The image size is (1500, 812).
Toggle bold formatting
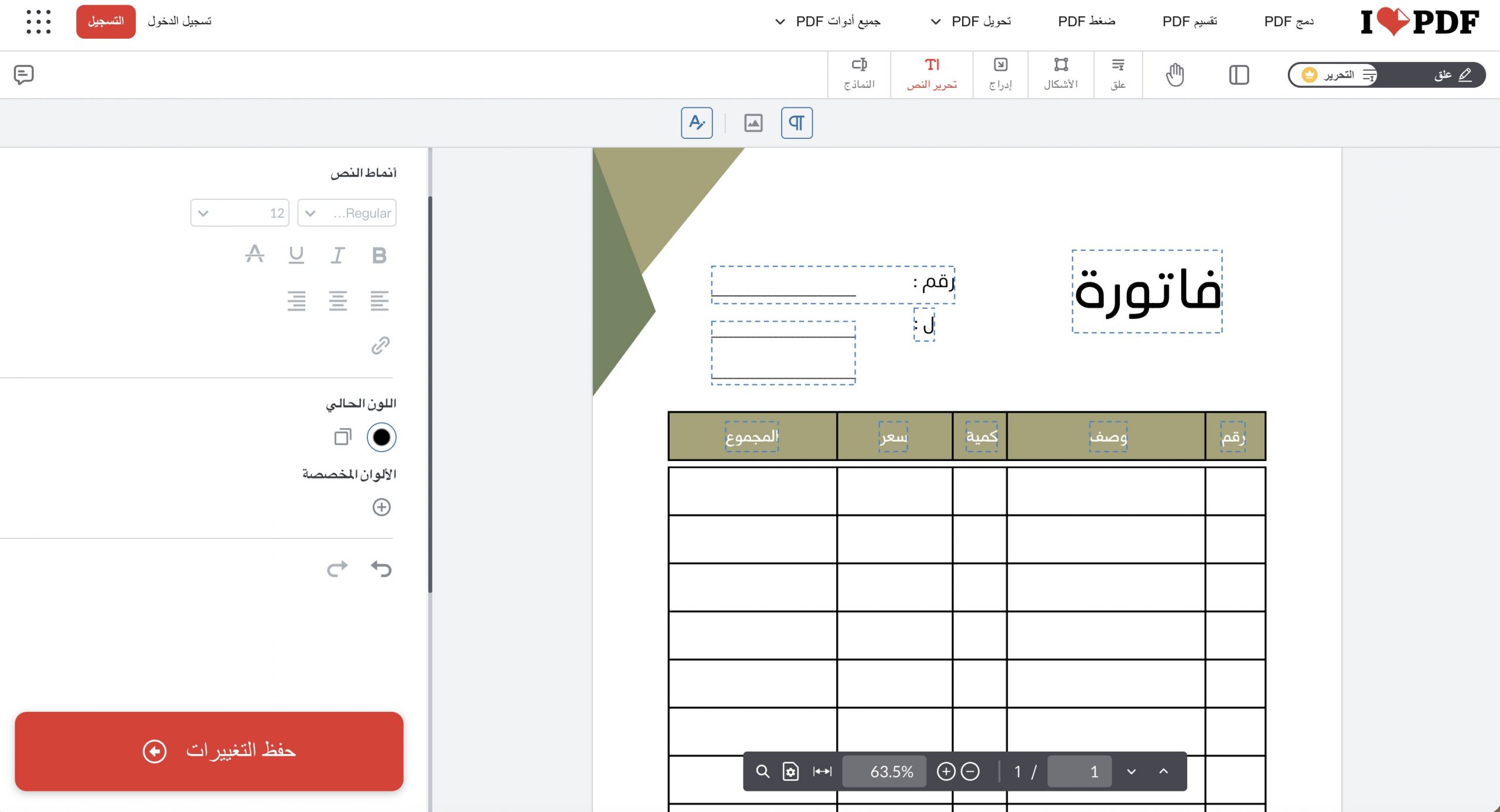379,255
